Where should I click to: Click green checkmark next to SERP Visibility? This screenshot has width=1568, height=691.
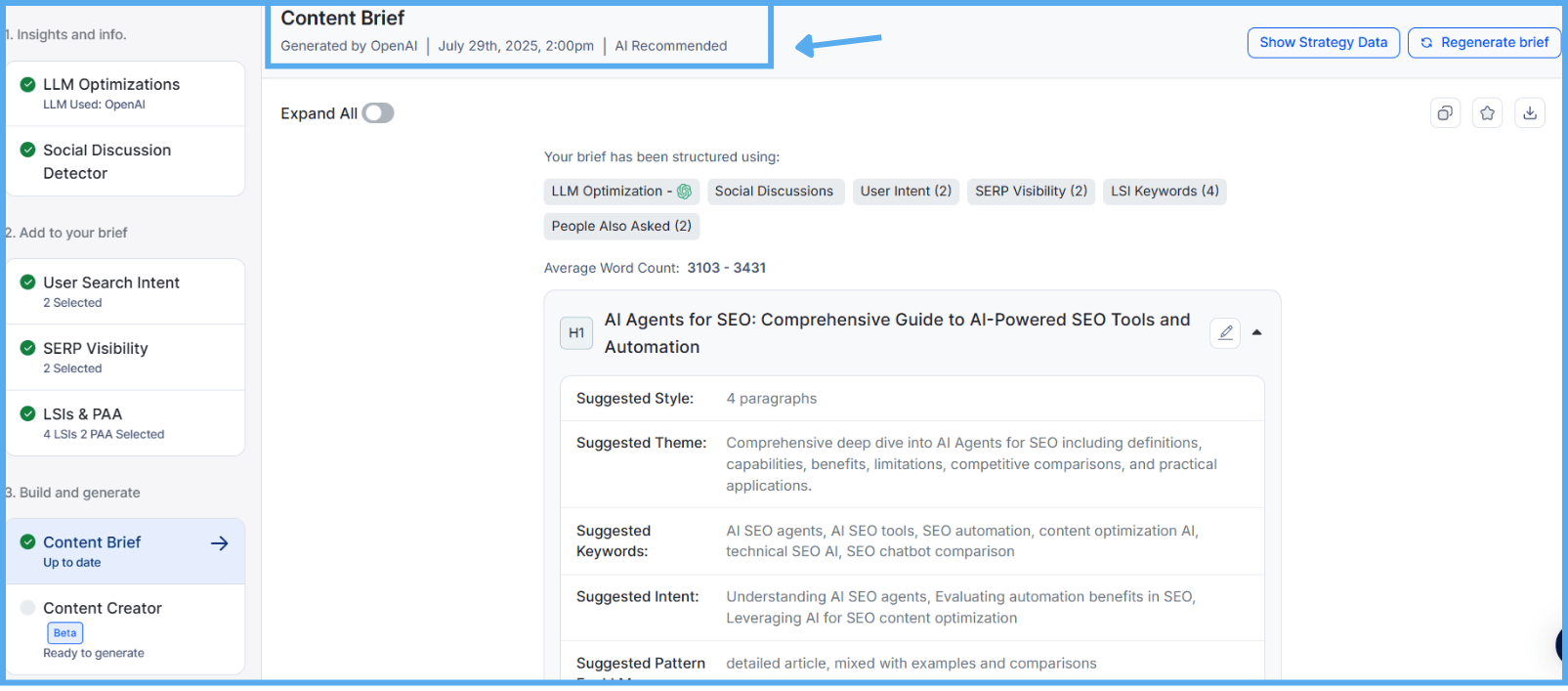click(28, 349)
